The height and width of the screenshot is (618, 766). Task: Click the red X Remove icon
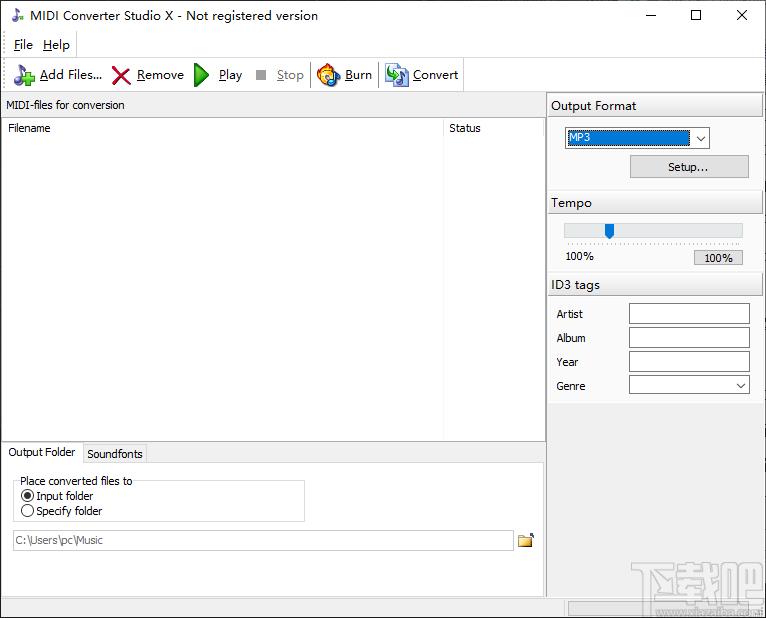coord(121,75)
